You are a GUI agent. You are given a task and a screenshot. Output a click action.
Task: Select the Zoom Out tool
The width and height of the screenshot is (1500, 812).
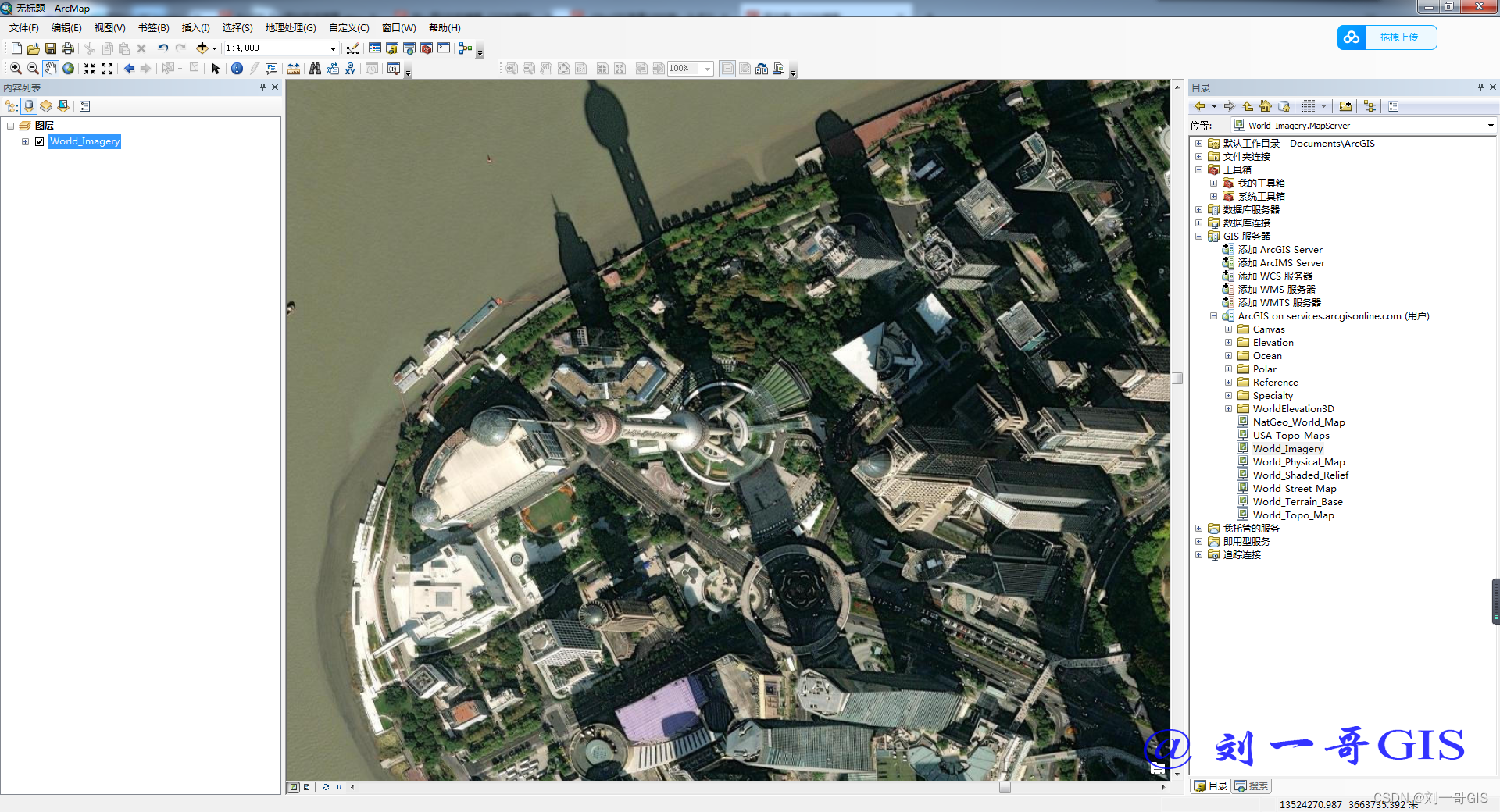(x=33, y=69)
